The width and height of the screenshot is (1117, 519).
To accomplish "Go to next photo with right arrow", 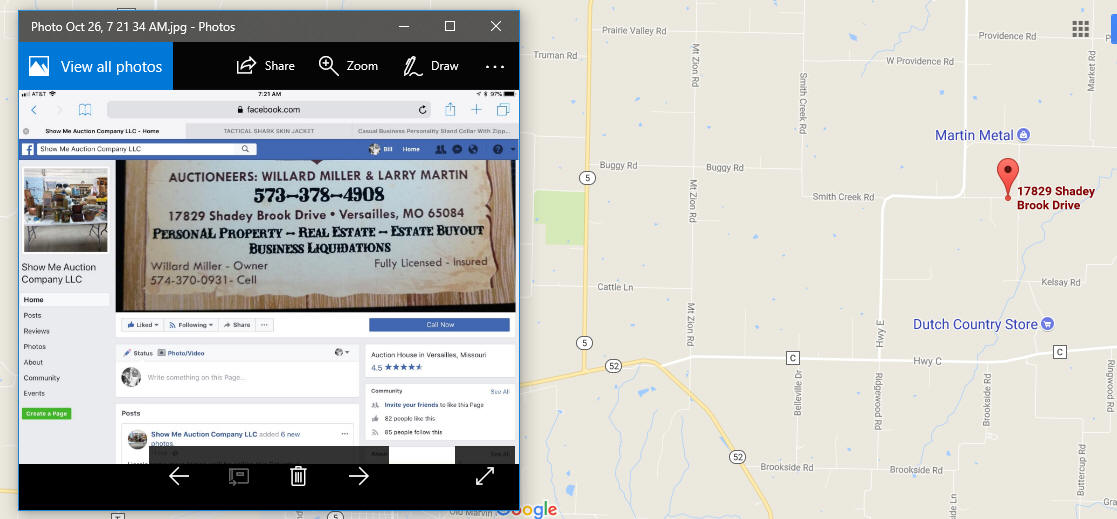I will click(x=358, y=476).
